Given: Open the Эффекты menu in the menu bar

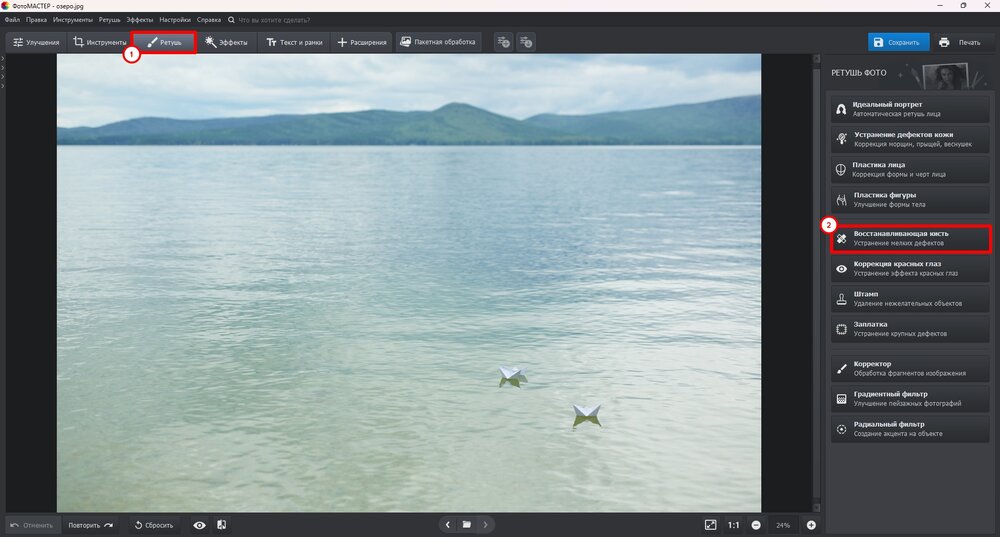Looking at the screenshot, I should coord(139,20).
